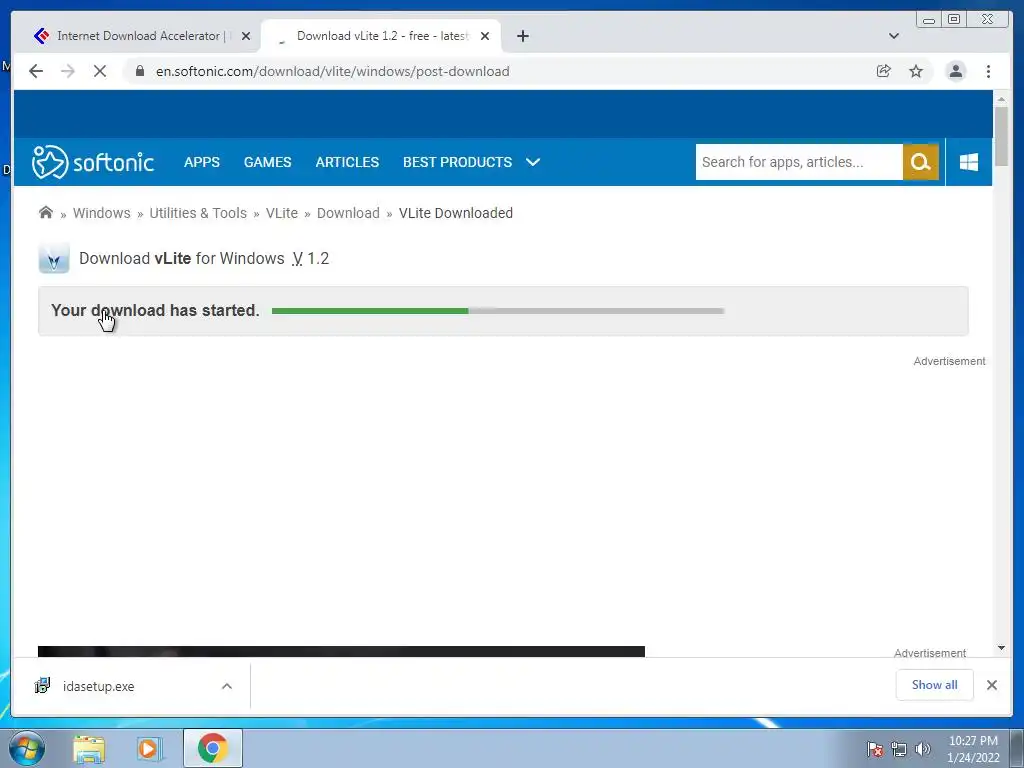Click the download progress bar
Viewport: 1024px width, 768px height.
(x=498, y=311)
